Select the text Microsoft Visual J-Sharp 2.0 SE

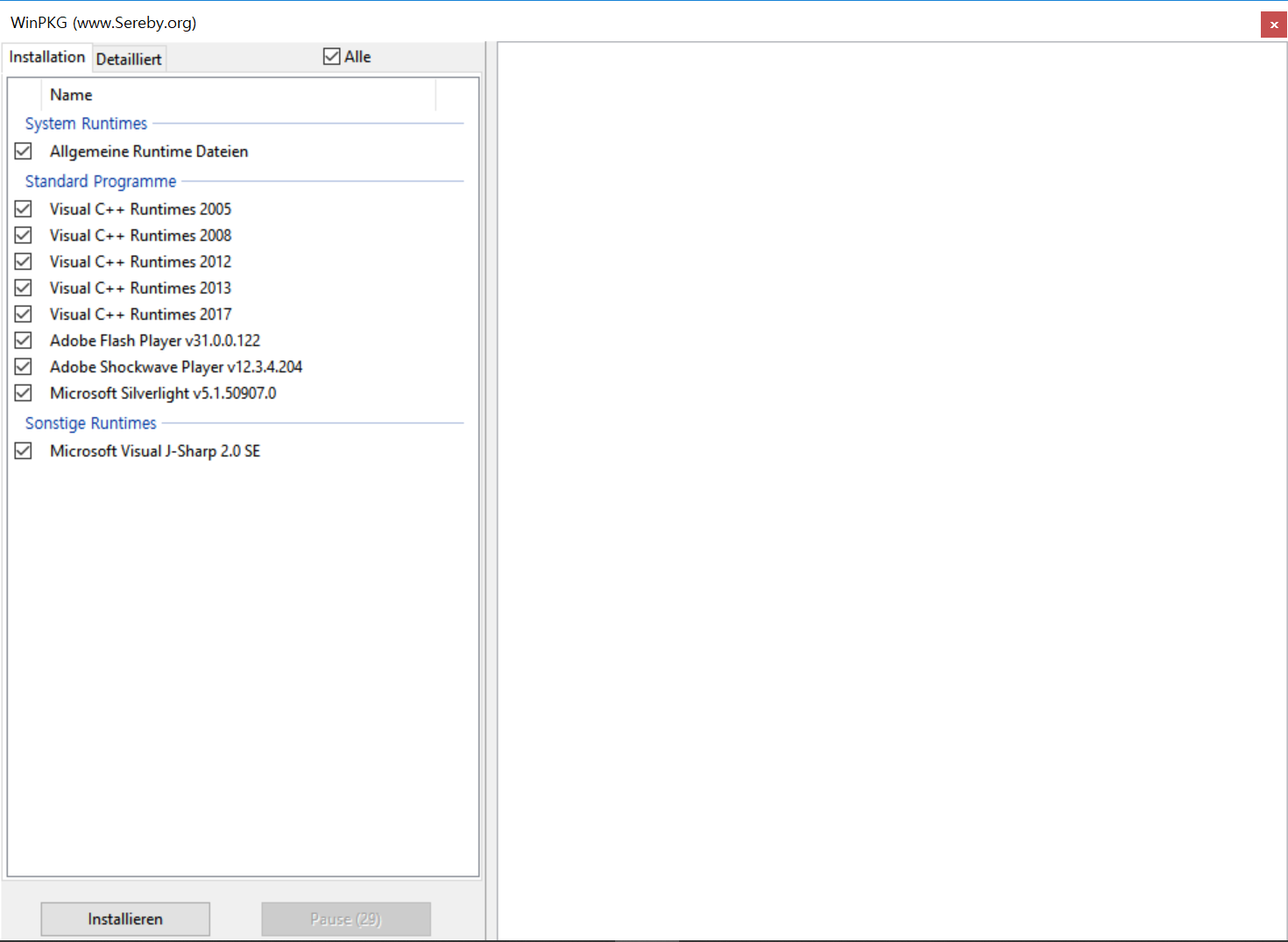point(155,451)
